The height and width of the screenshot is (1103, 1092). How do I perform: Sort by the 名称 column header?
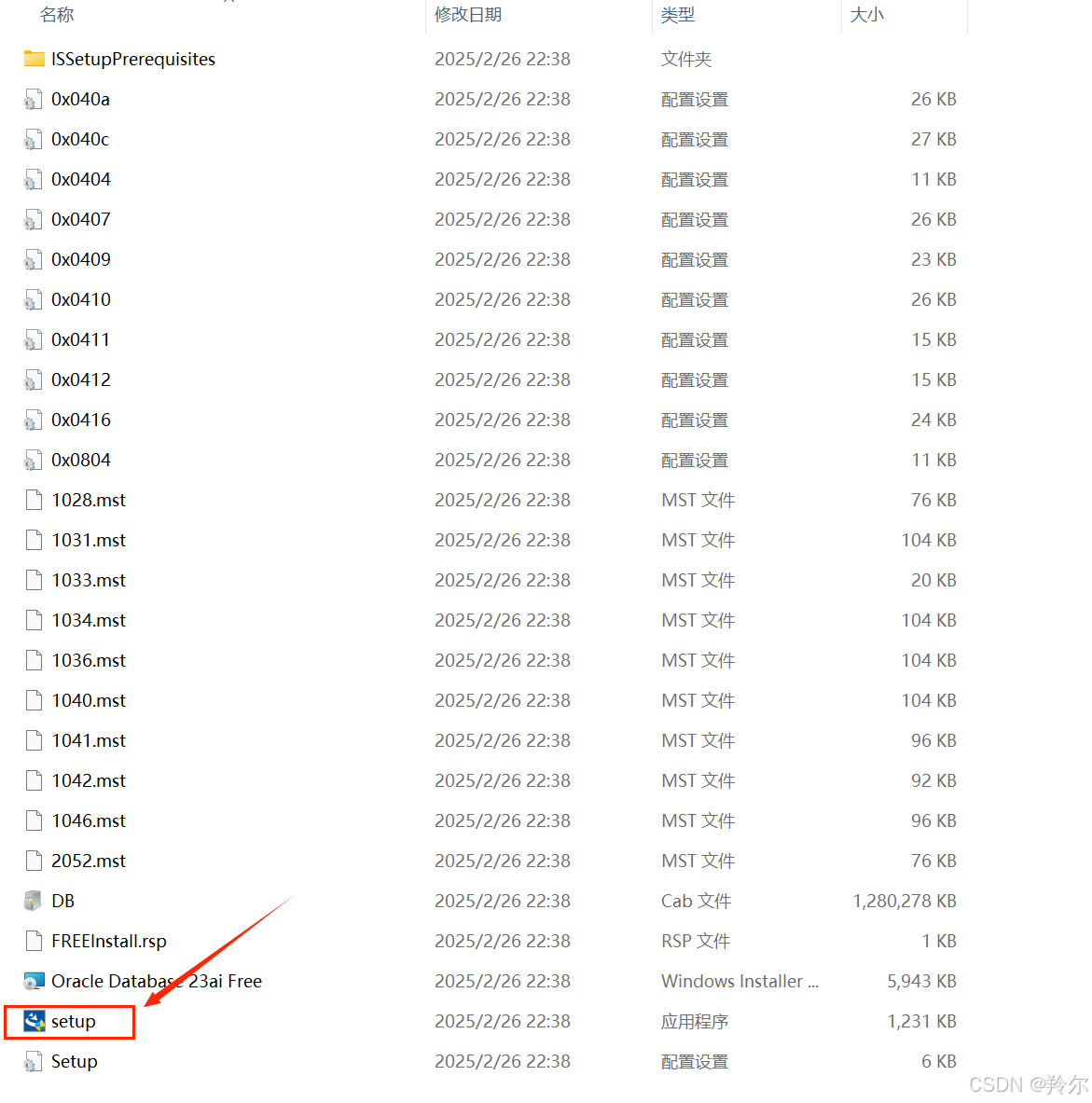click(57, 15)
